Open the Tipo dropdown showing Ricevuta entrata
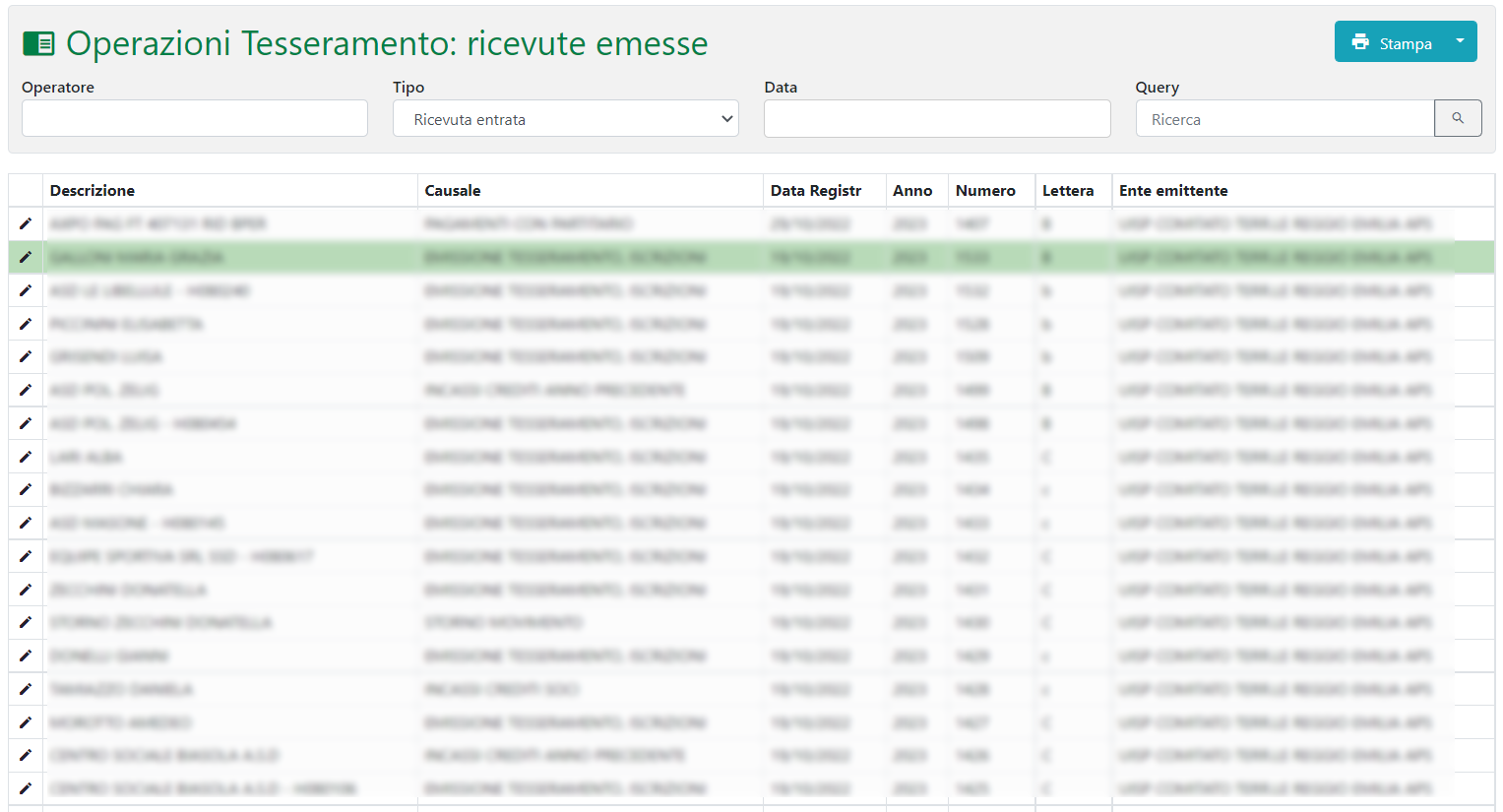Screen dimensions: 1503x812 click(565, 119)
